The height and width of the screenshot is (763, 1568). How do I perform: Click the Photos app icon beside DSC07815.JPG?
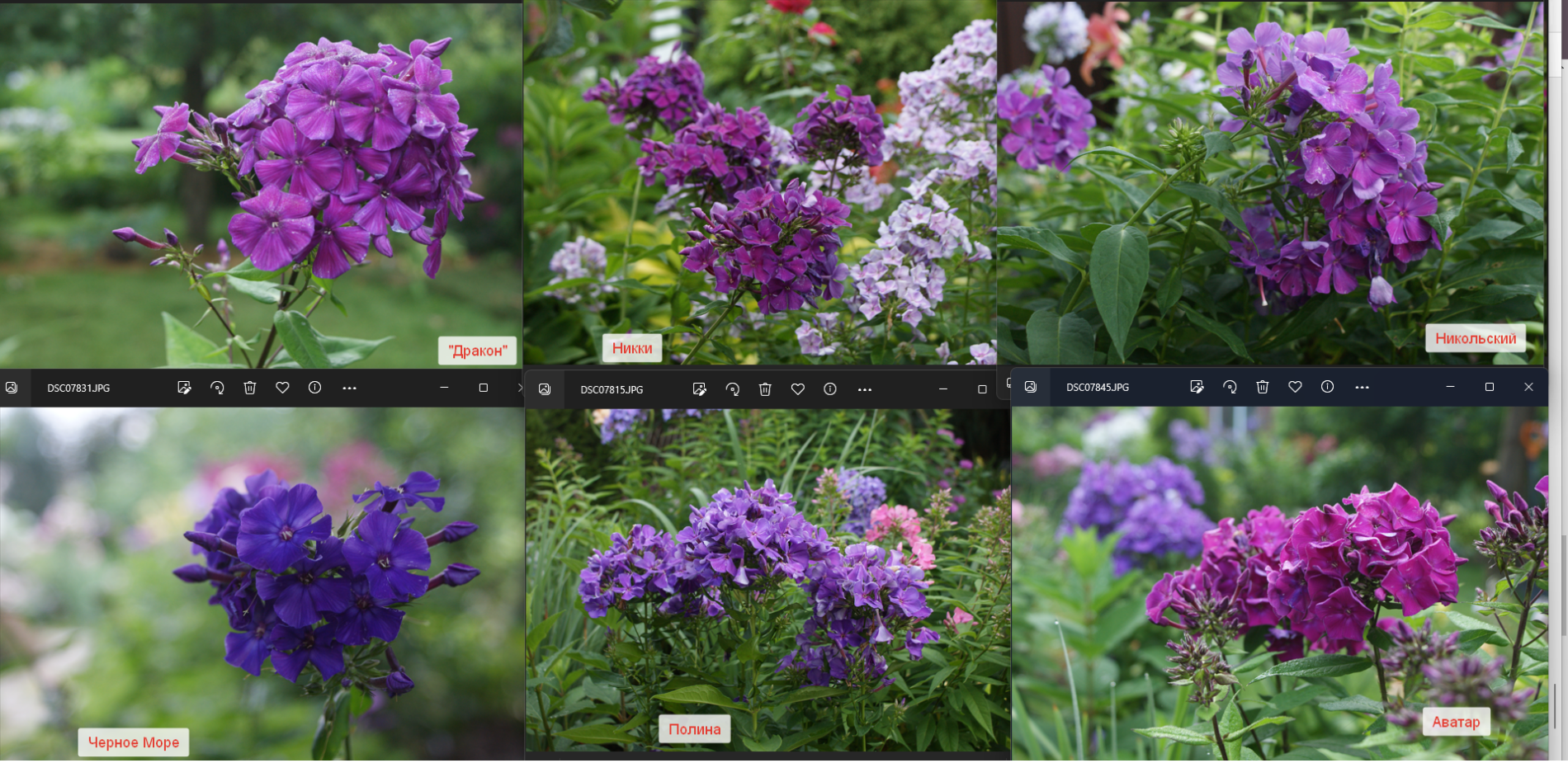545,389
